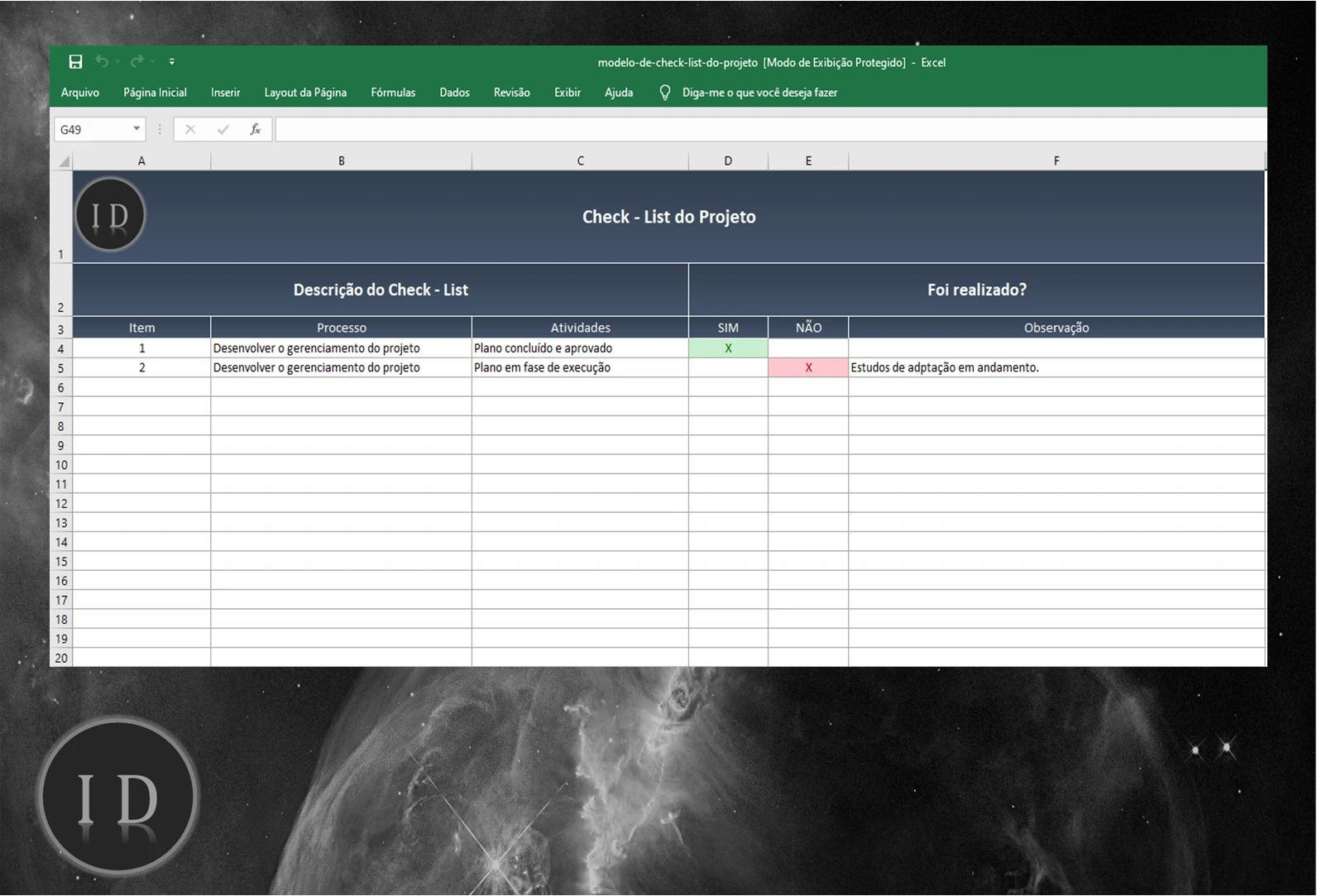Viewport: 1317px width, 896px height.
Task: Select row 10 header
Action: (61, 465)
